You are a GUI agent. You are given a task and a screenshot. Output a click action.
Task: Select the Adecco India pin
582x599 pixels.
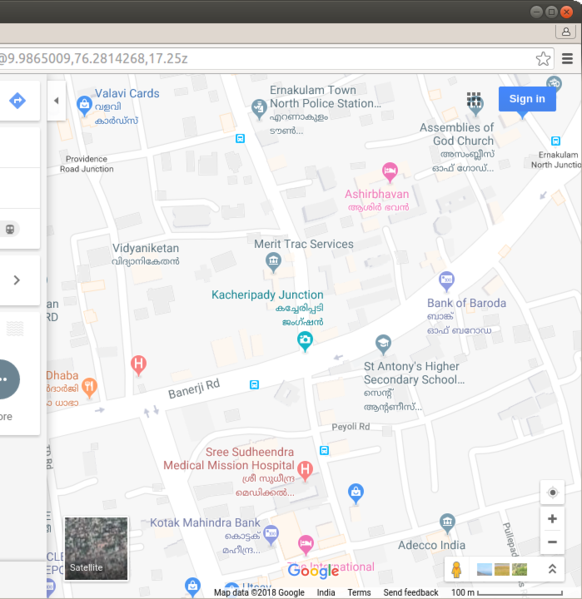coord(447,523)
